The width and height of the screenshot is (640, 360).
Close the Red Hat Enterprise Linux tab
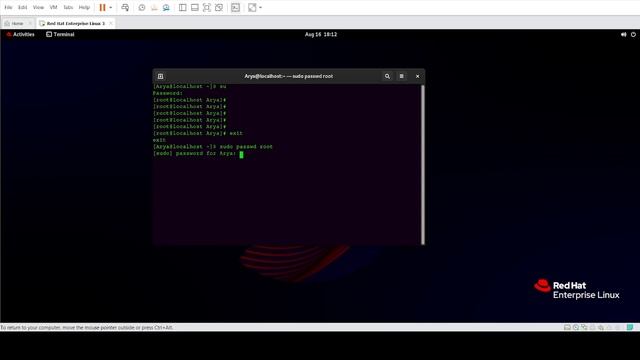tap(111, 23)
